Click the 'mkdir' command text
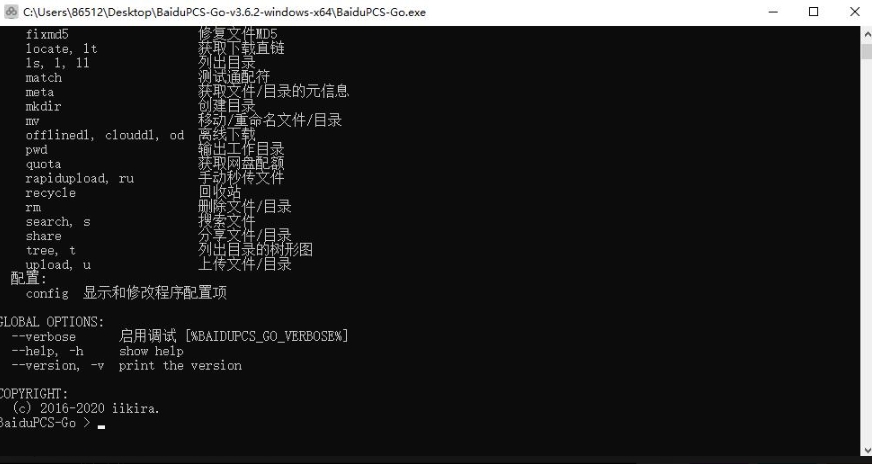The height and width of the screenshot is (464, 872). coord(43,106)
